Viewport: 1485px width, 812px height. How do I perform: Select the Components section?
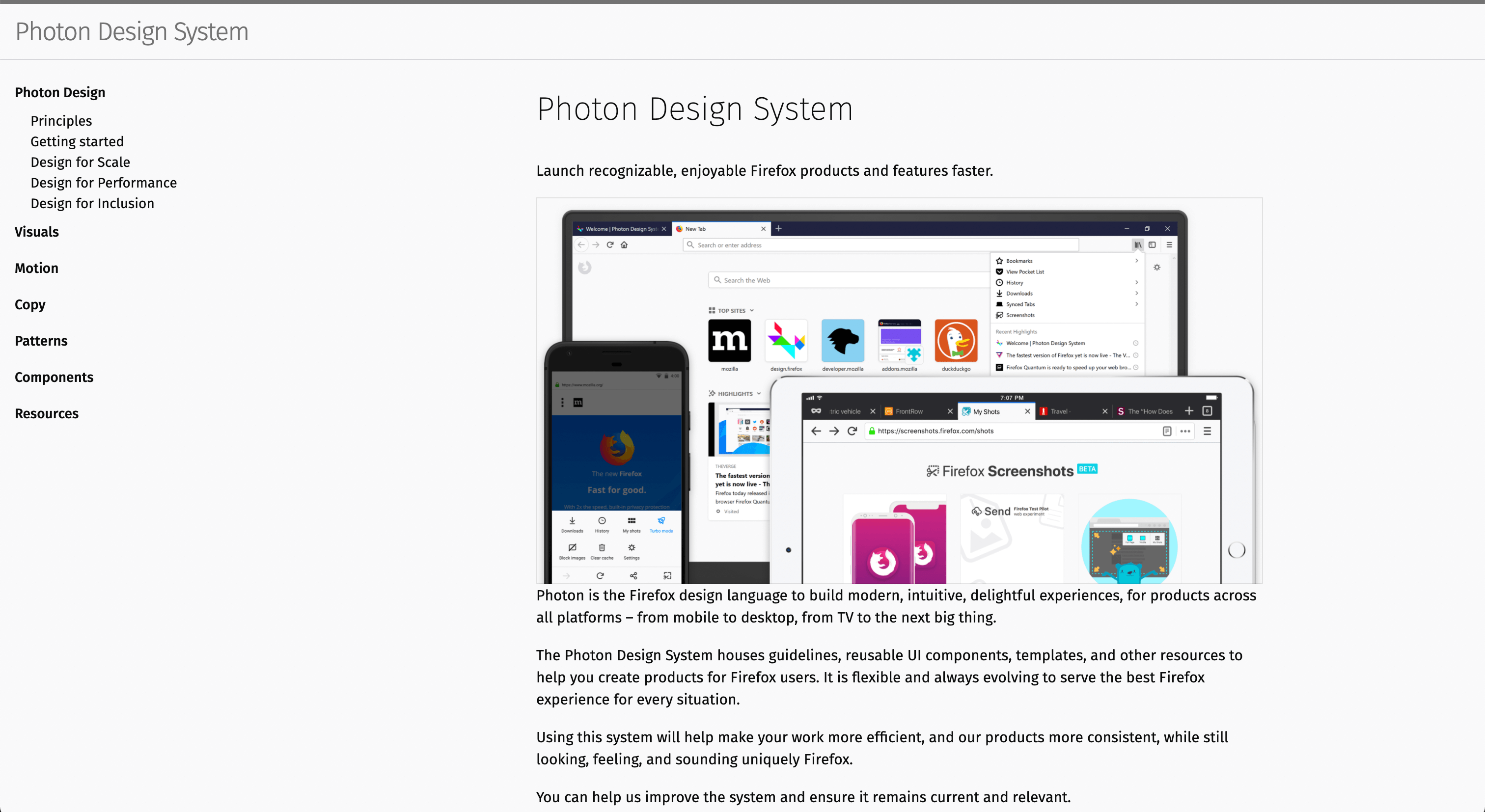click(54, 377)
